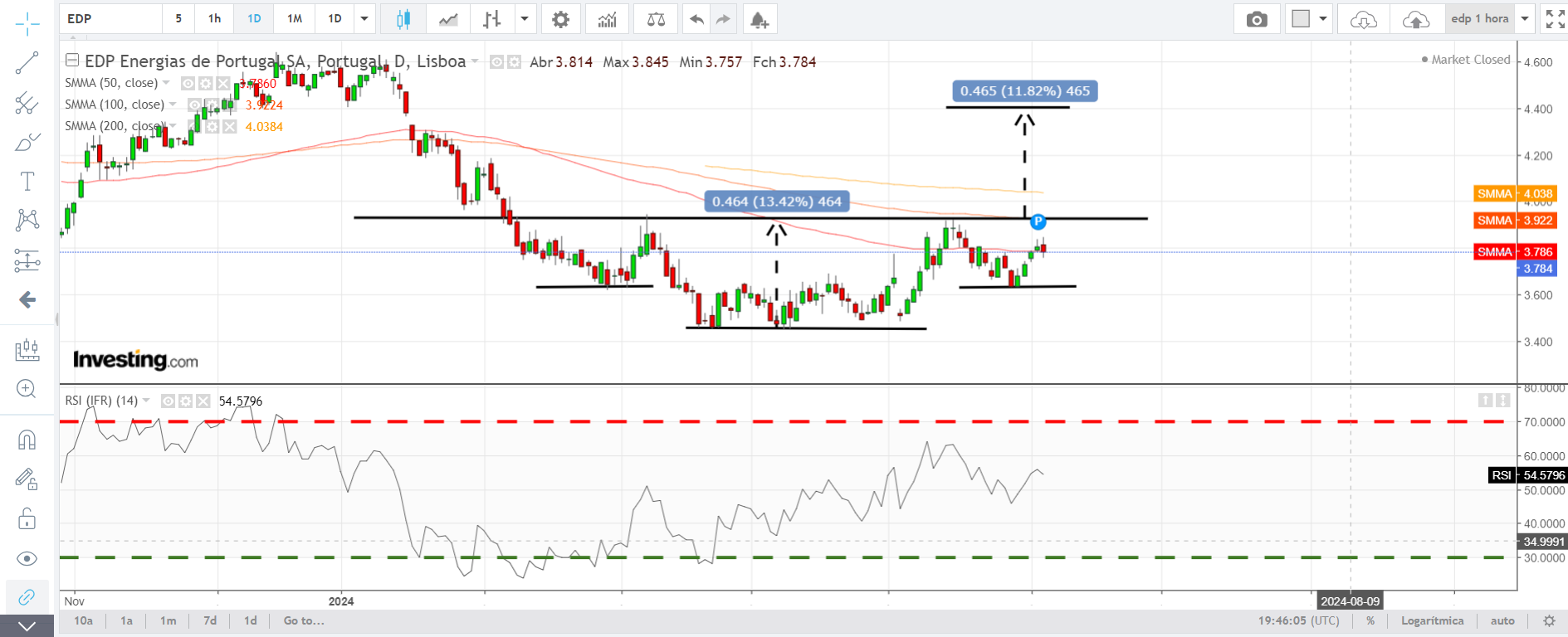This screenshot has width=1568, height=637.
Task: Open SMMA (50, close) dropdown arrow
Action: pyautogui.click(x=166, y=83)
